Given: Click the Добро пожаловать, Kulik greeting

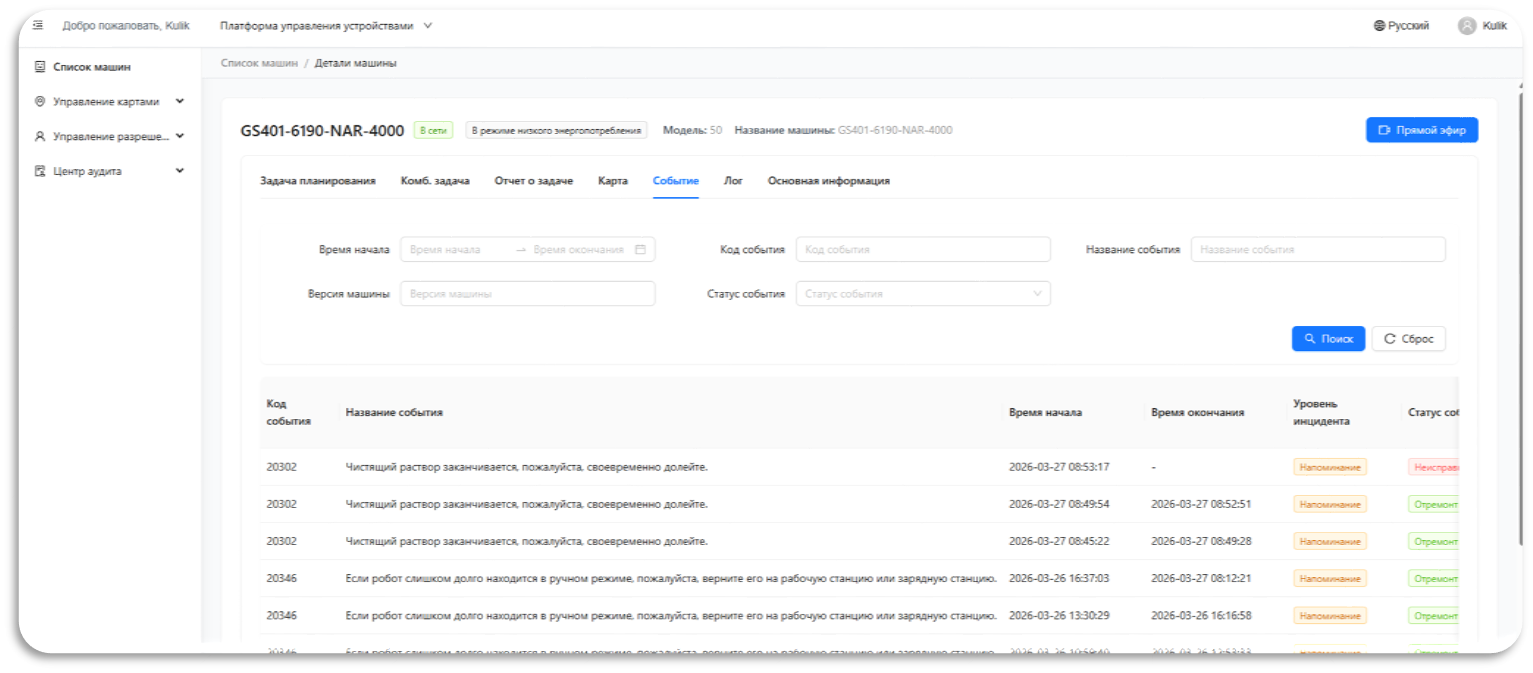Looking at the screenshot, I should tap(126, 26).
